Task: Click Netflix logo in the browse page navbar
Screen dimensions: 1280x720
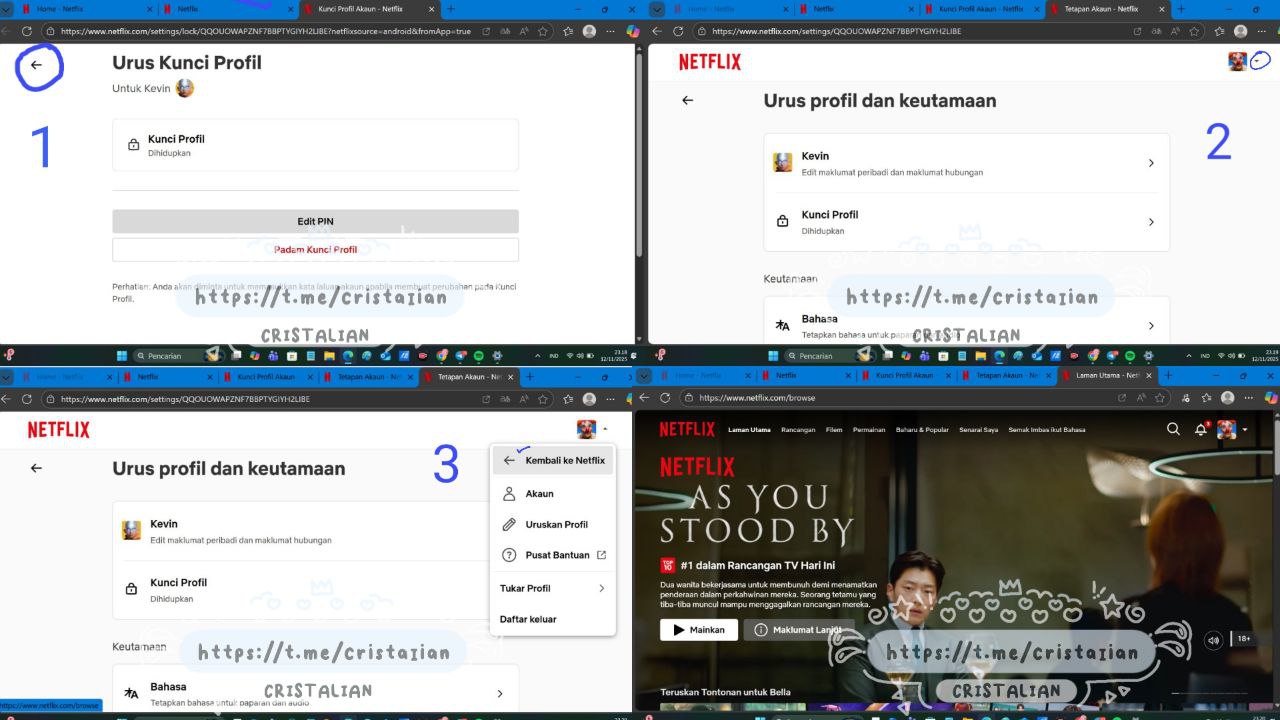Action: tap(687, 429)
